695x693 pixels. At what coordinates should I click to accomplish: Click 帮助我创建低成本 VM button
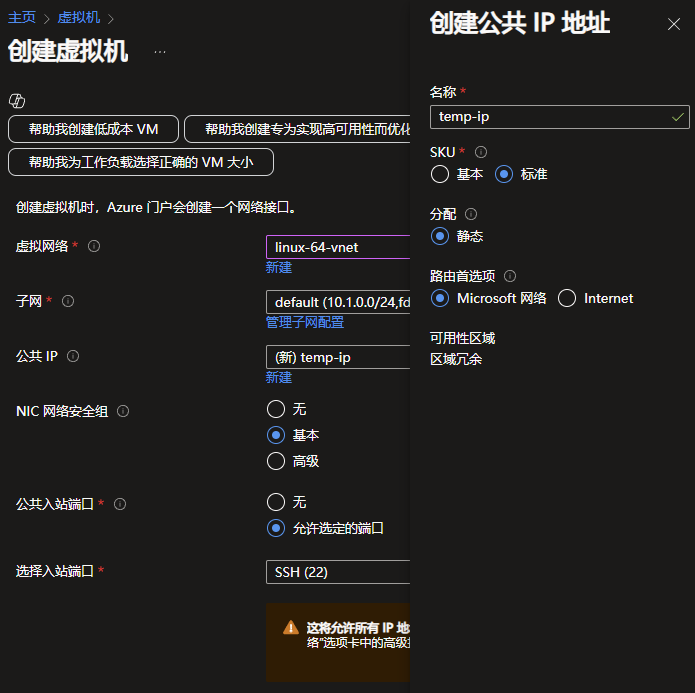click(93, 129)
